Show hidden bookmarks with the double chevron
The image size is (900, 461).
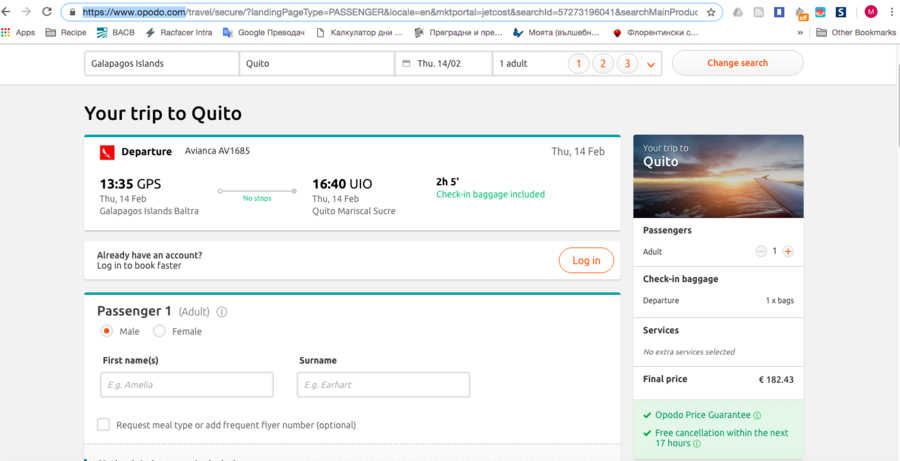(x=800, y=33)
